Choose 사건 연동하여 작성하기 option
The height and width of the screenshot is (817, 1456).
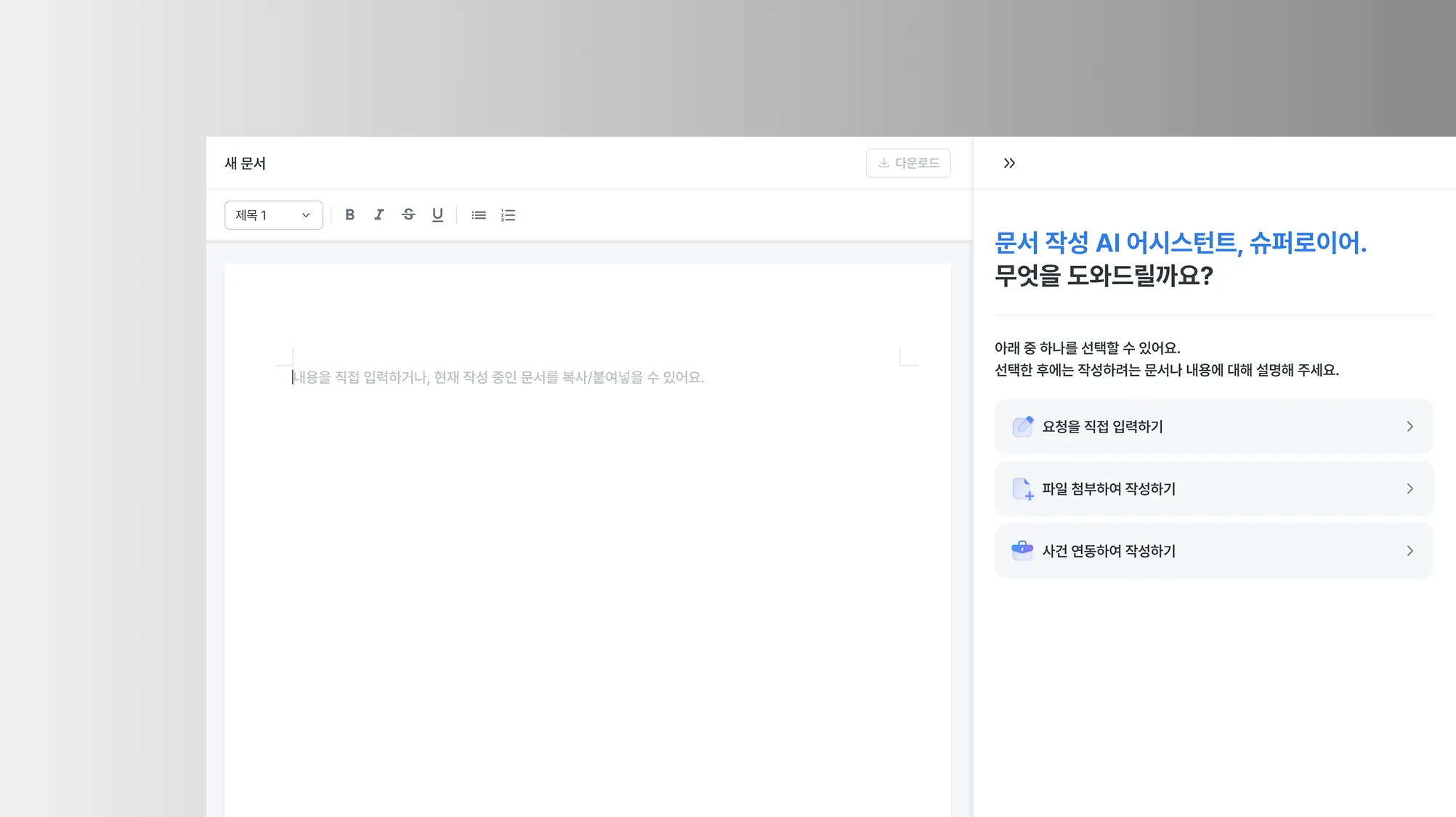(1109, 551)
